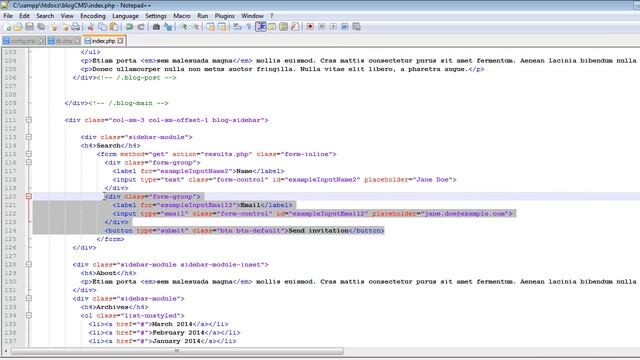Collapse the fold at line 111 blog-sidebar div
Screen dimensions: 640x360
(x=29, y=120)
